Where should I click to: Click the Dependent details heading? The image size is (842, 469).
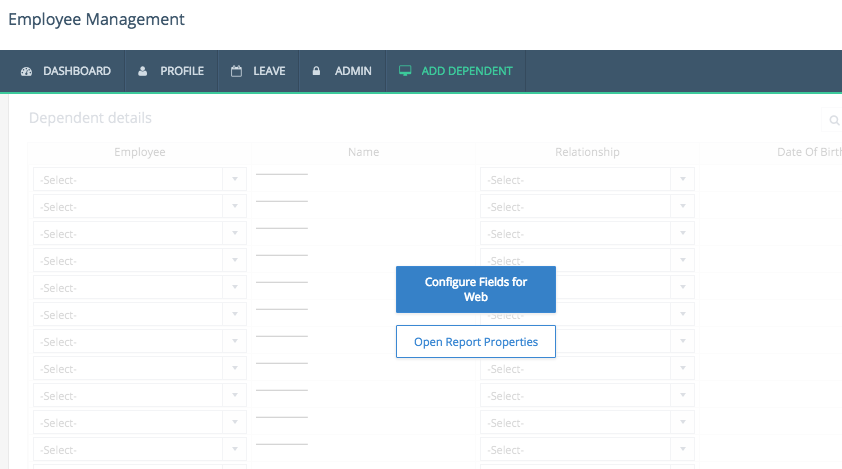point(90,118)
